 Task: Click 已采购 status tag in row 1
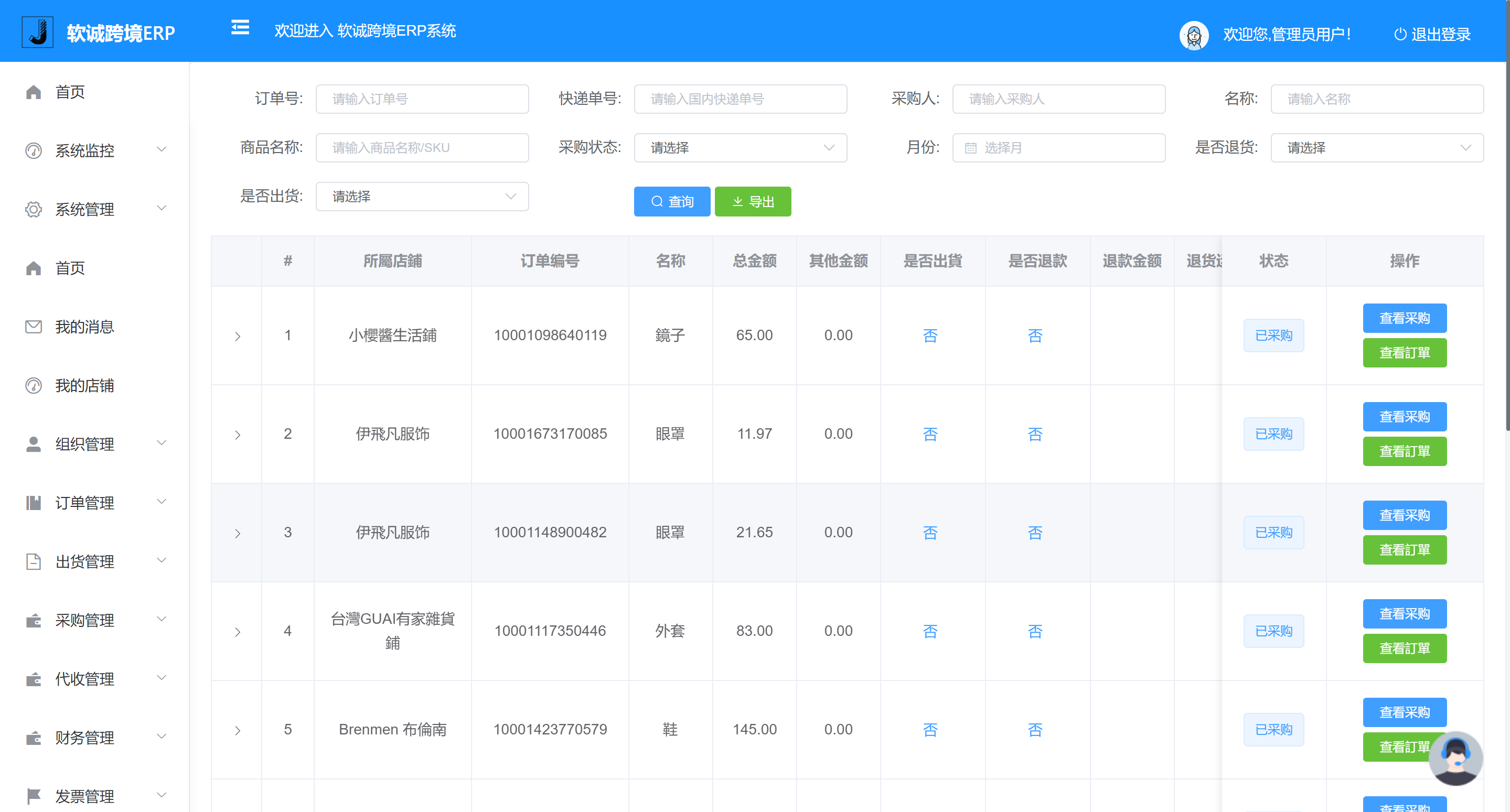pos(1274,335)
